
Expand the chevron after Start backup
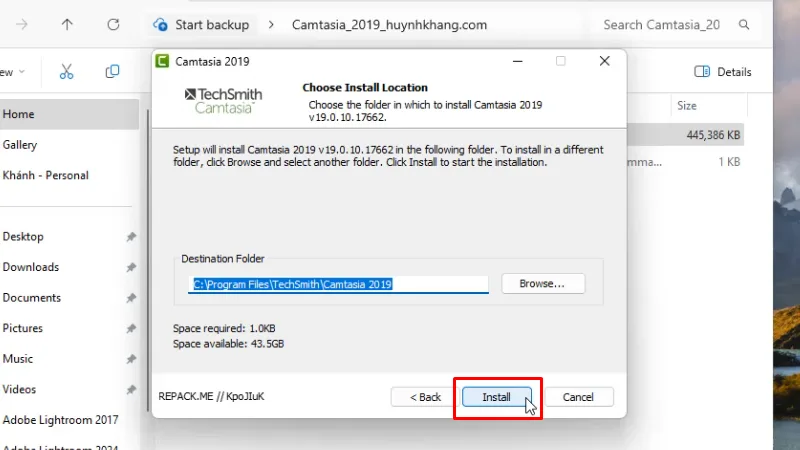click(271, 24)
